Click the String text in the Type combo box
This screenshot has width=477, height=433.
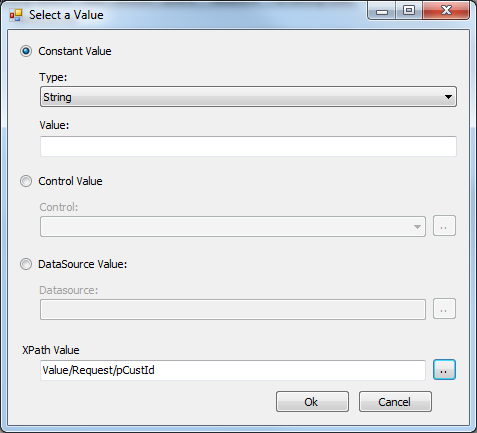point(57,97)
